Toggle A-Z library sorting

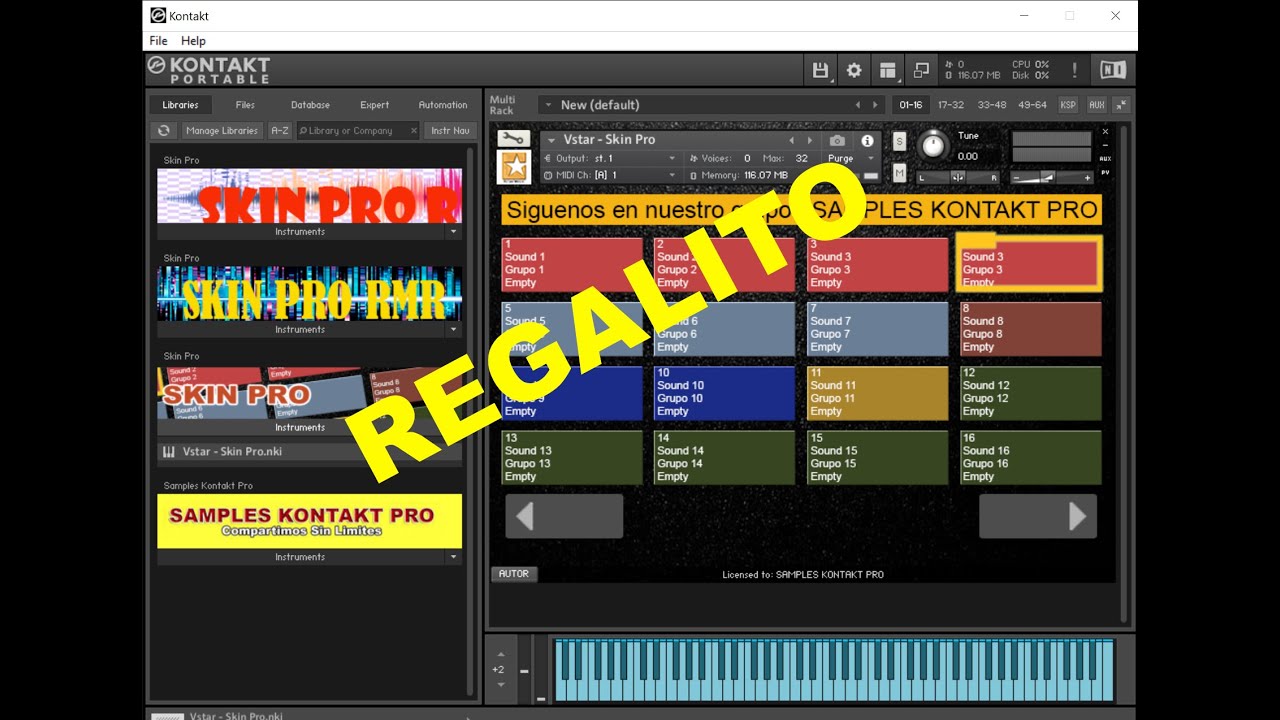click(x=280, y=130)
